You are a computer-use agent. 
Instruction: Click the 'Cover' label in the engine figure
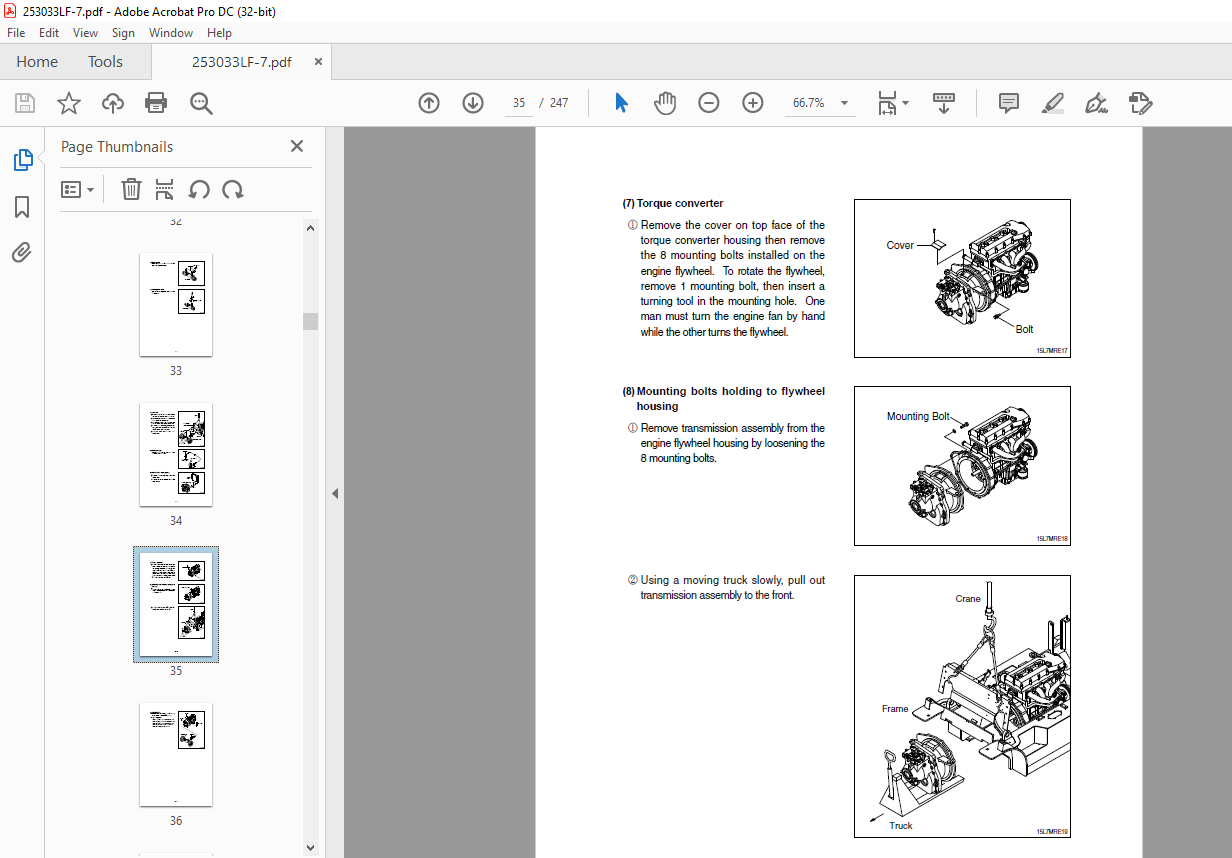pos(900,245)
